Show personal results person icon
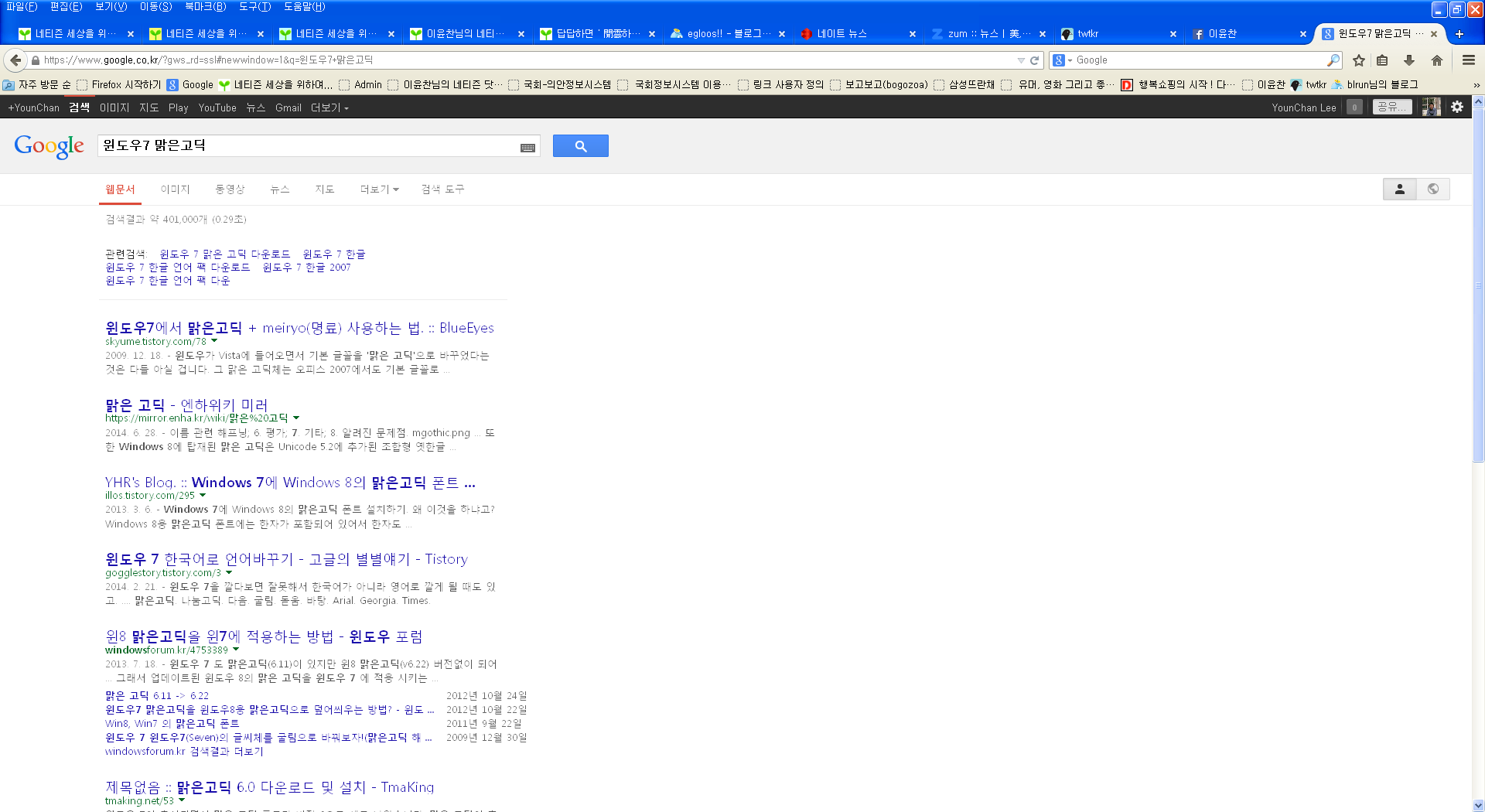Image resolution: width=1485 pixels, height=812 pixels. [1399, 189]
